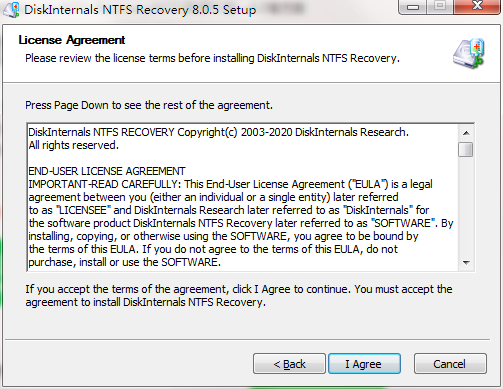Click the Press Page Down instruction text
This screenshot has height=389, width=503.
[149, 105]
